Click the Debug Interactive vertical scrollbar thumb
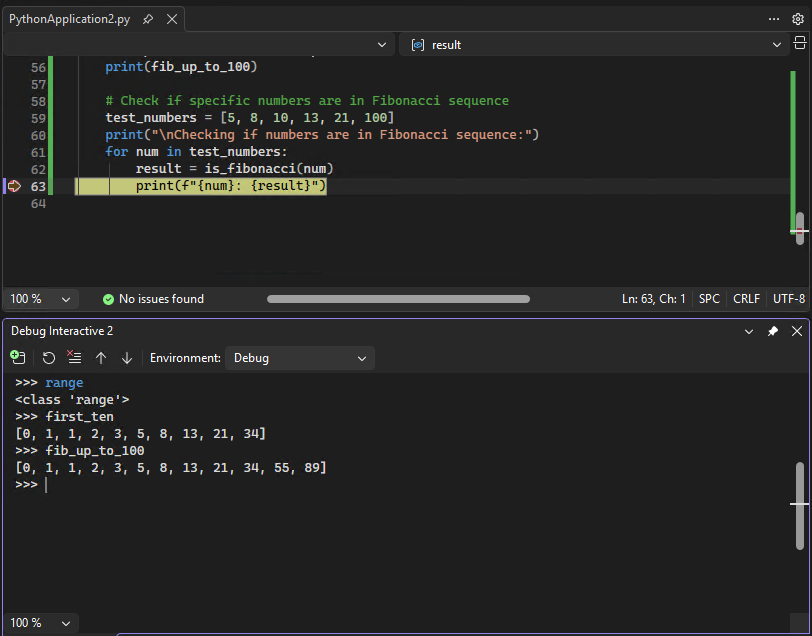The height and width of the screenshot is (636, 812). [x=800, y=506]
